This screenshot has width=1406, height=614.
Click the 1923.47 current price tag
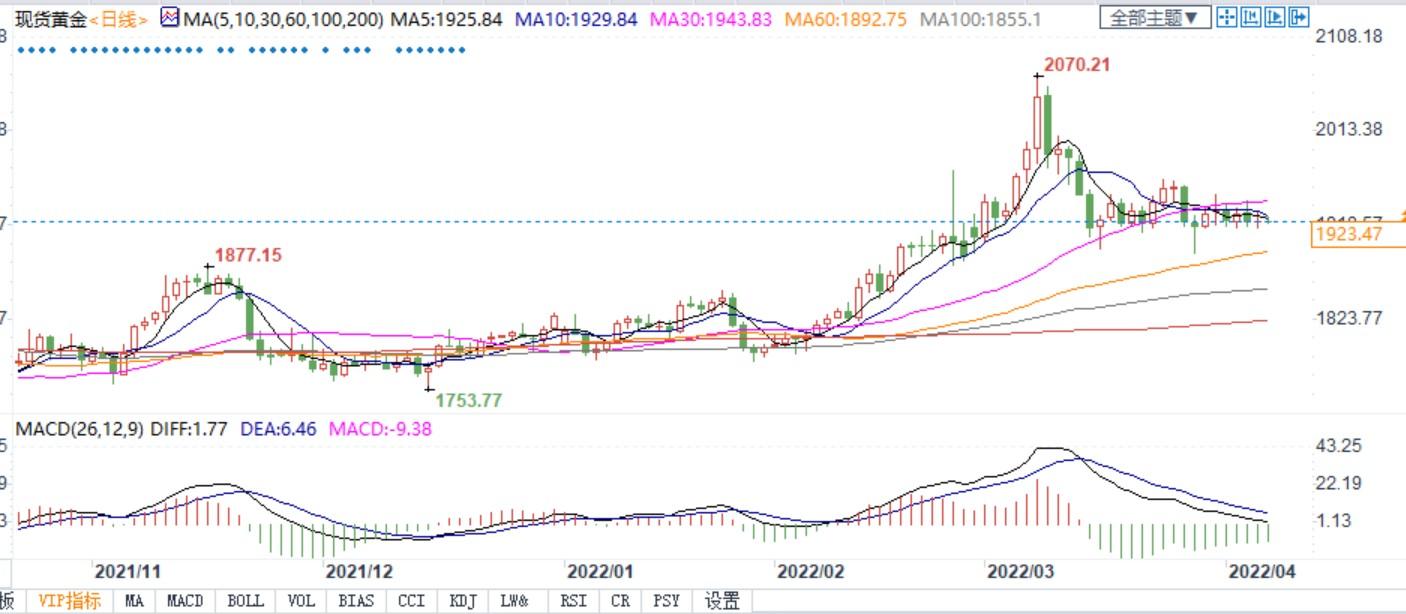point(1350,235)
